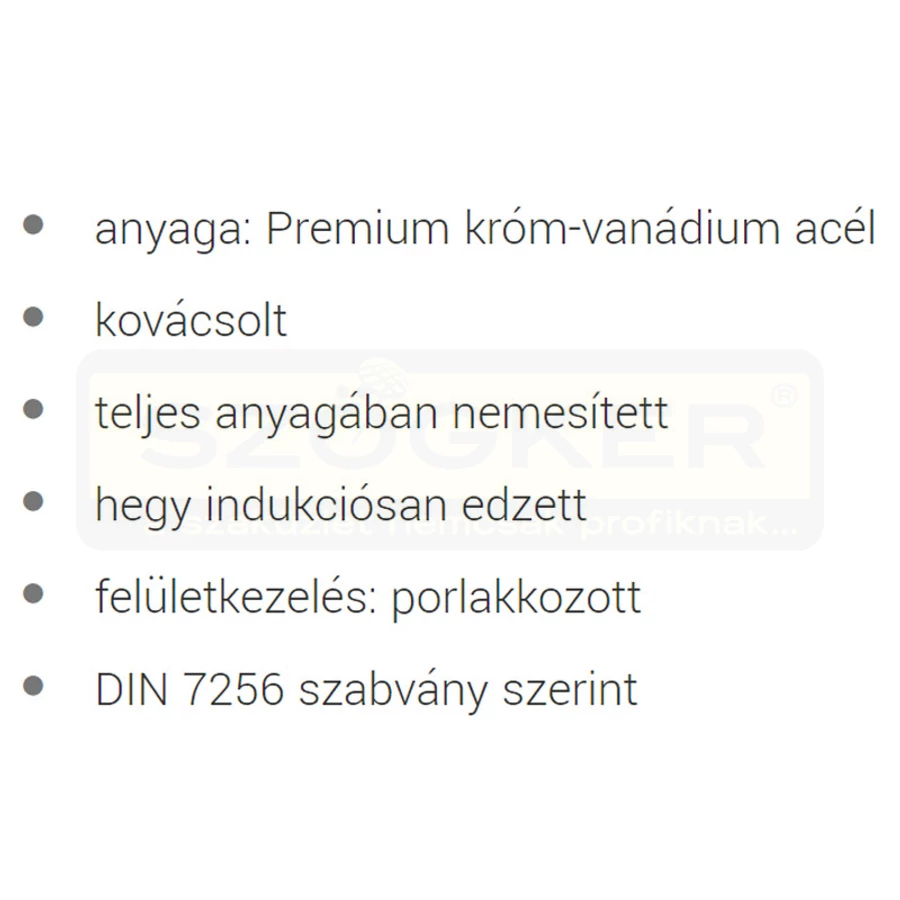Click the label 'felületkezelés:'
Image resolution: width=900 pixels, height=900 pixels.
pos(236,596)
